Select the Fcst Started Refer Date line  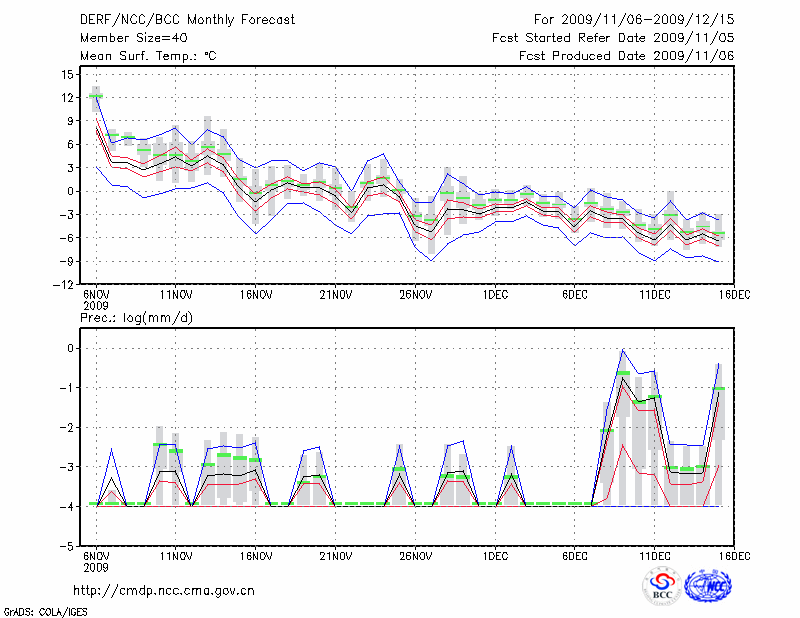coord(613,37)
